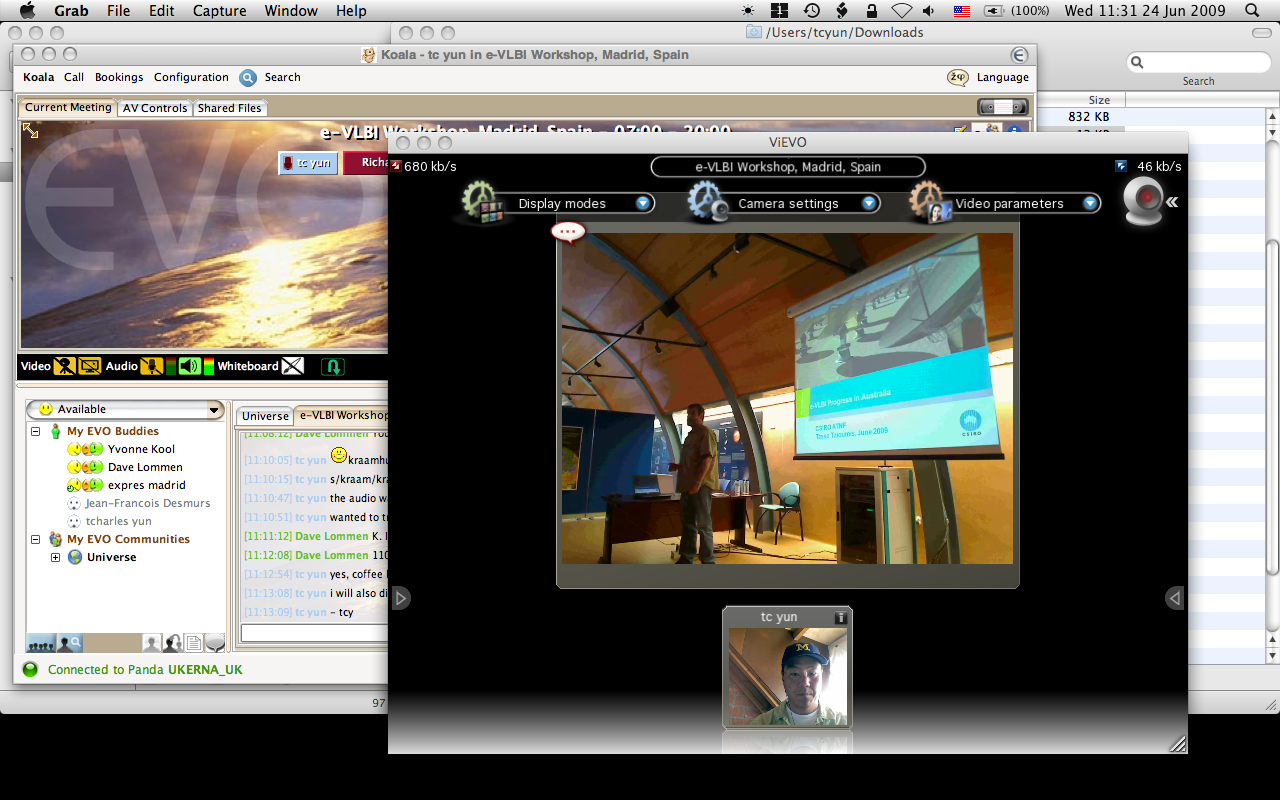Image resolution: width=1280 pixels, height=800 pixels.
Task: Click the expand arrows icon on meeting banner
Action: click(x=31, y=131)
